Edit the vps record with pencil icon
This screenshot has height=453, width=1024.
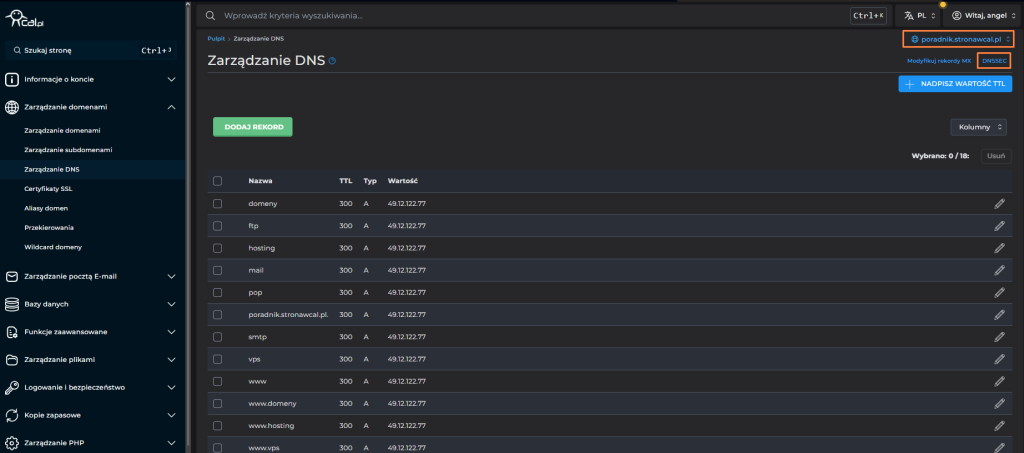[999, 359]
